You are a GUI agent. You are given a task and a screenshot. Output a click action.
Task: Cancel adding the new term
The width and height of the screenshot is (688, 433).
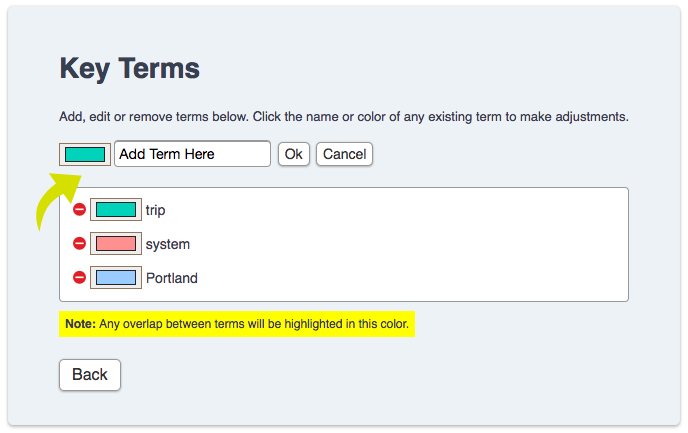pyautogui.click(x=344, y=154)
